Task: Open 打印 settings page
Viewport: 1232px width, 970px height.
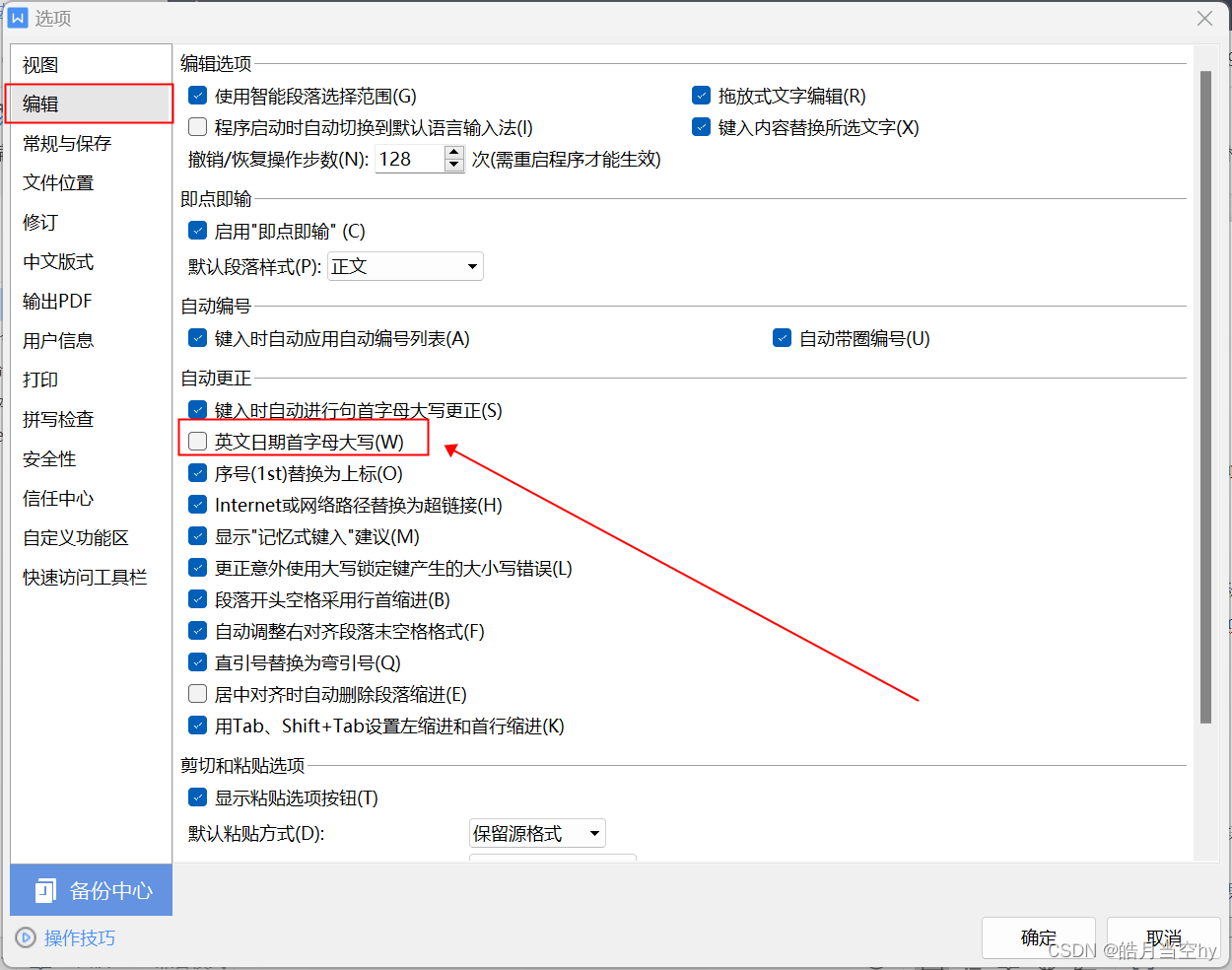Action: tap(91, 380)
